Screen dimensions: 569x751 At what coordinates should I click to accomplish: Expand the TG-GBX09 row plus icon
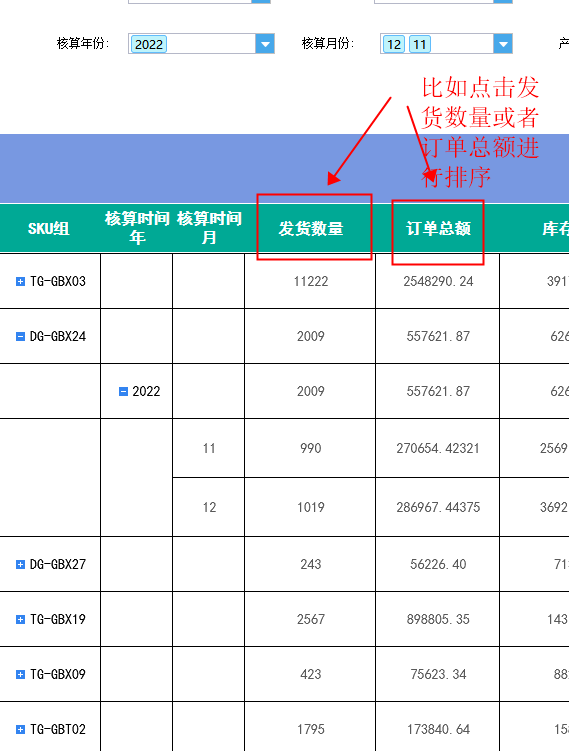tap(20, 675)
